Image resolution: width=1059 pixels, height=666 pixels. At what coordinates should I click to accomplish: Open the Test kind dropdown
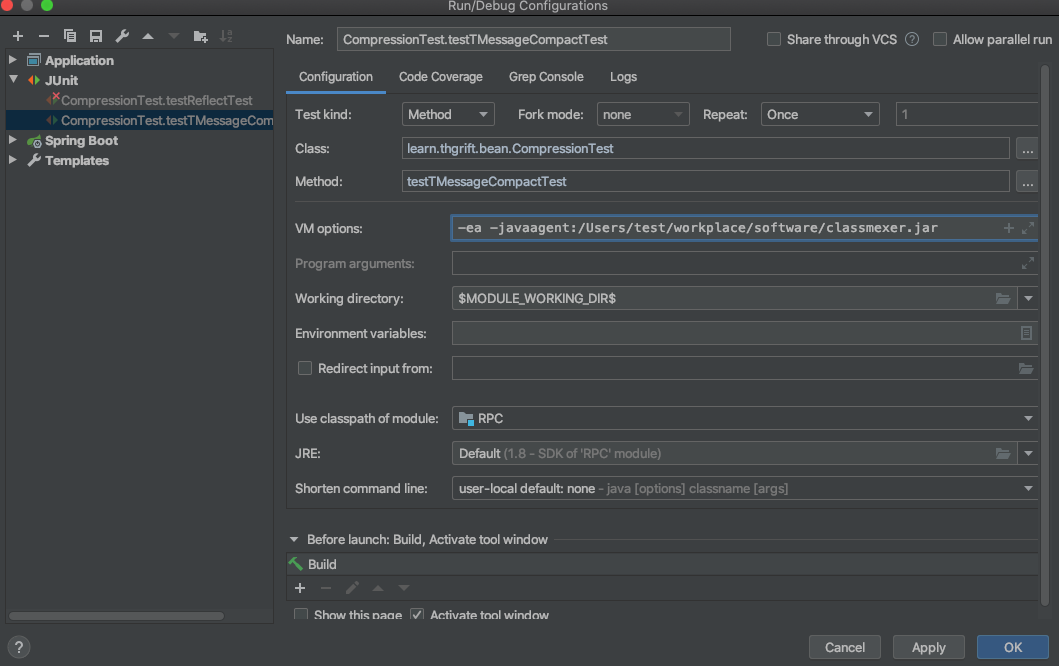448,115
